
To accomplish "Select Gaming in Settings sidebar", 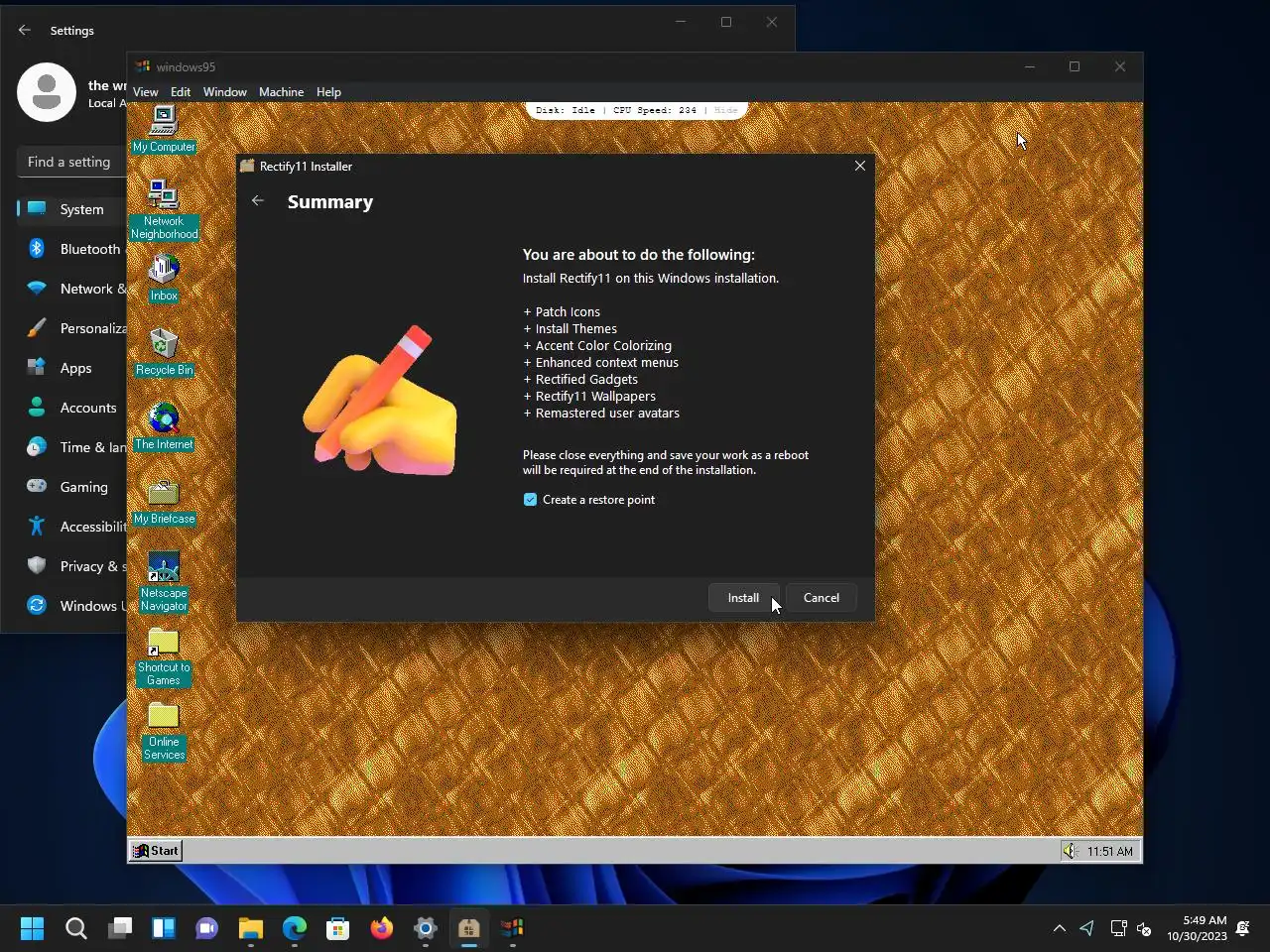I will point(71,487).
